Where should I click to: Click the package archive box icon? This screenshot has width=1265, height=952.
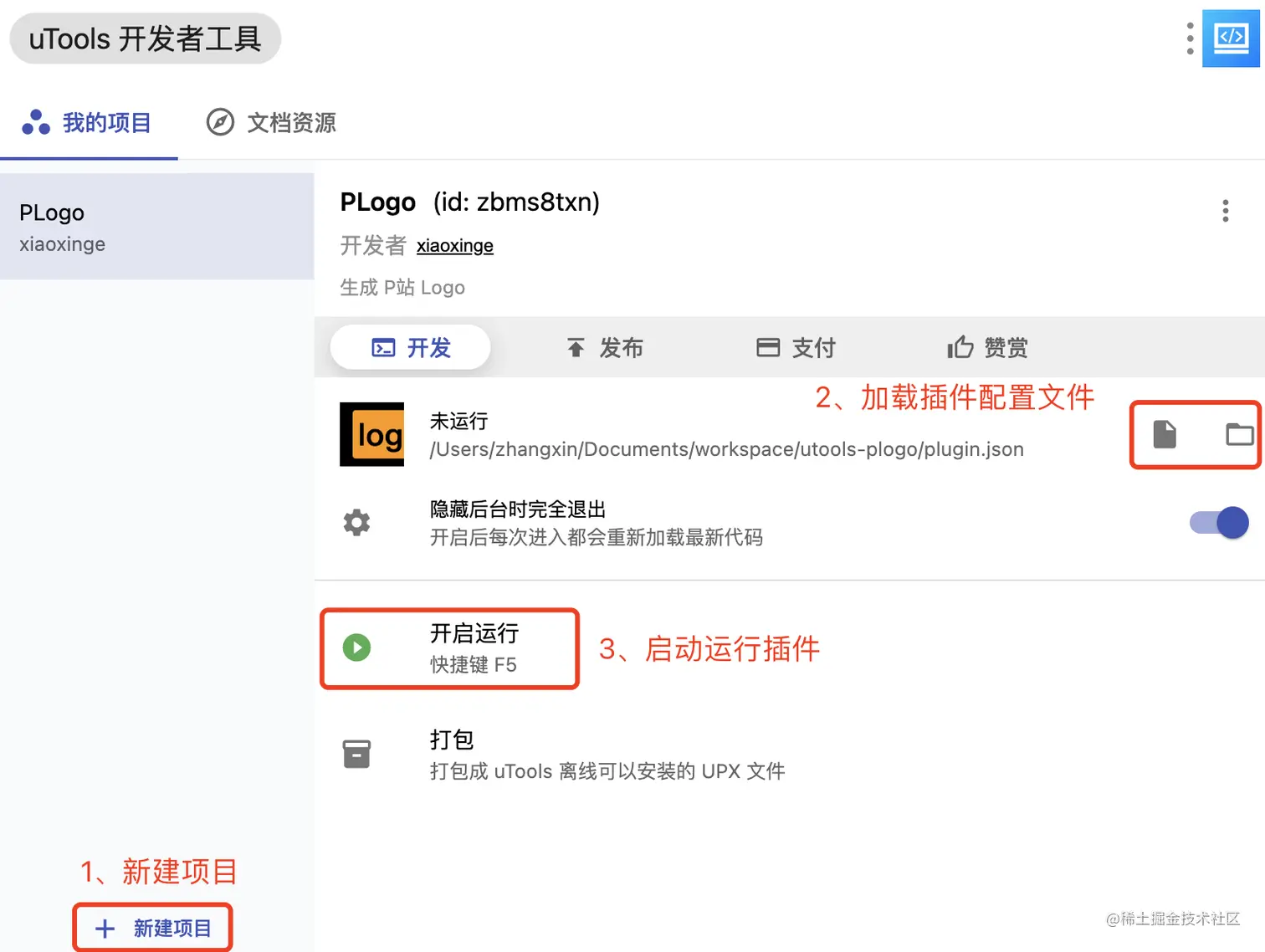point(356,754)
